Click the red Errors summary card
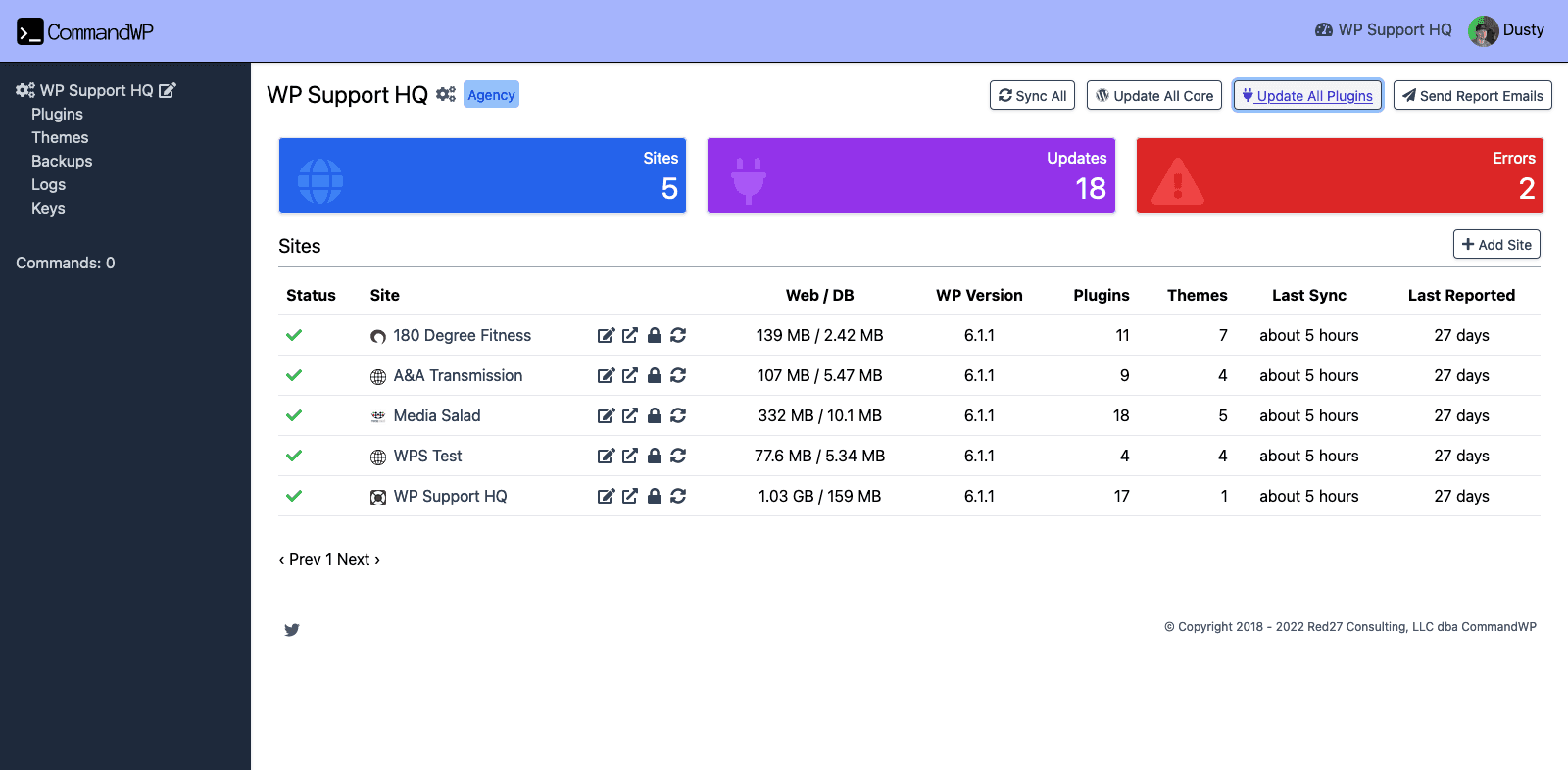The height and width of the screenshot is (770, 1568). point(1339,175)
